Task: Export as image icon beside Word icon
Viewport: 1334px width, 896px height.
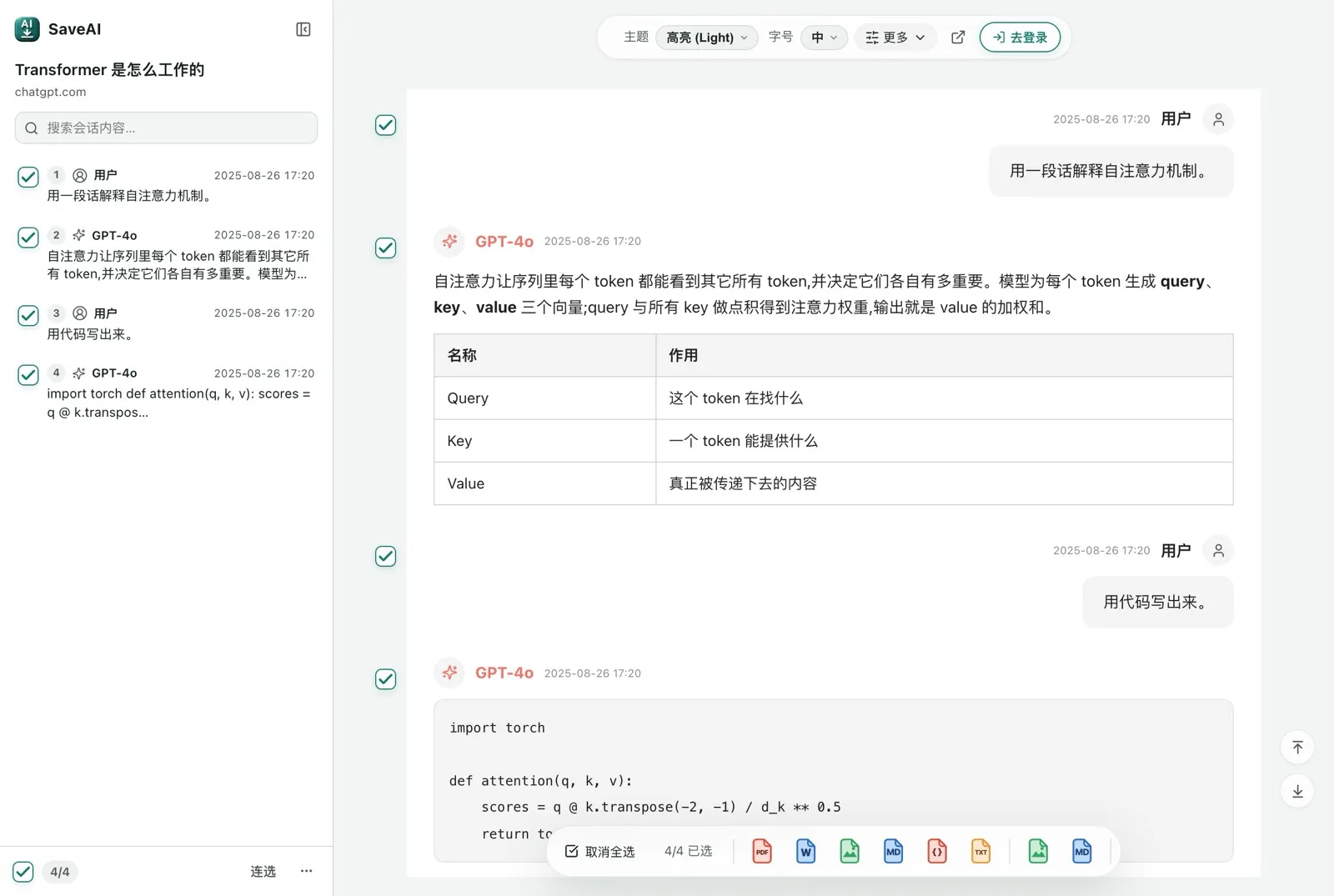Action: point(850,851)
